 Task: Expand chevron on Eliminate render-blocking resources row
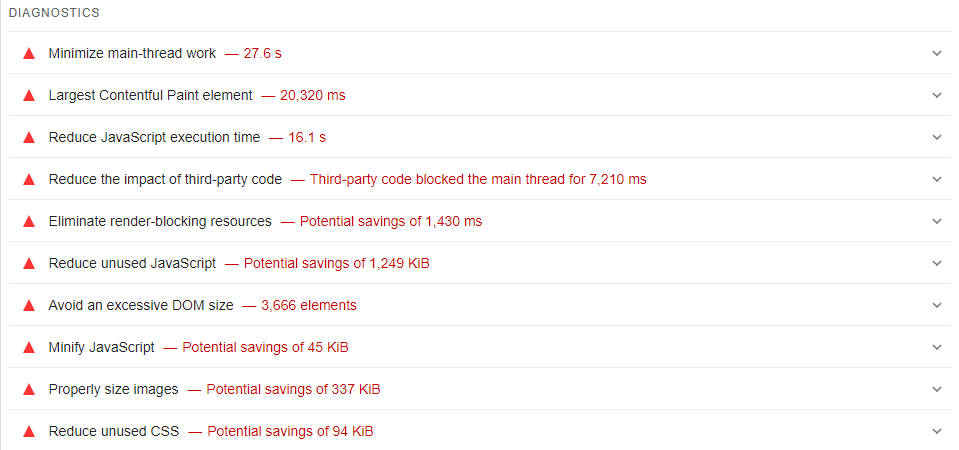click(x=936, y=221)
